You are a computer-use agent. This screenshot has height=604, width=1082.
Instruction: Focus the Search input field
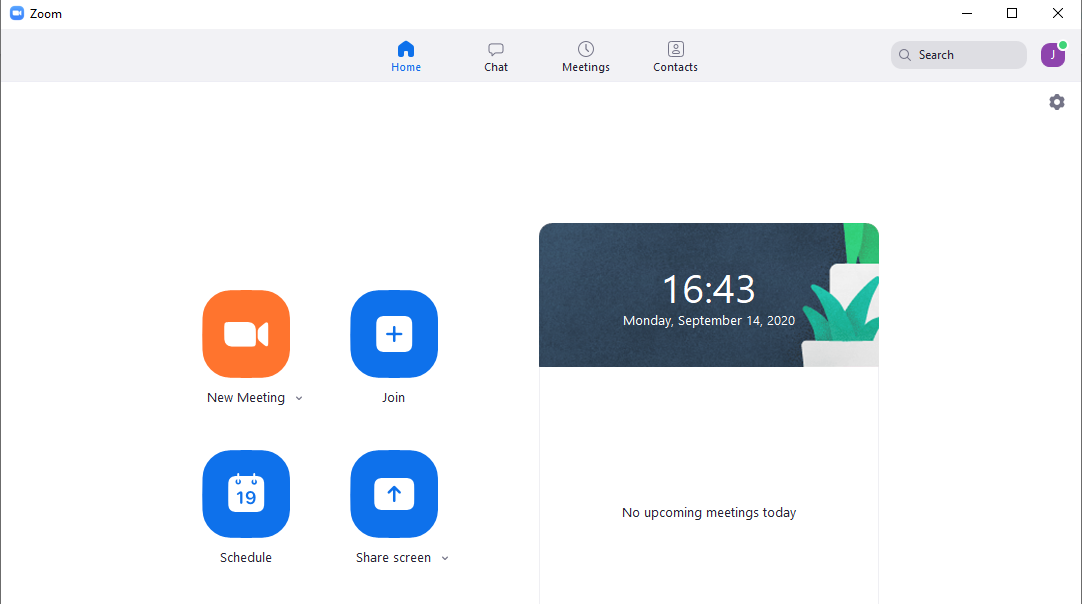tap(958, 55)
